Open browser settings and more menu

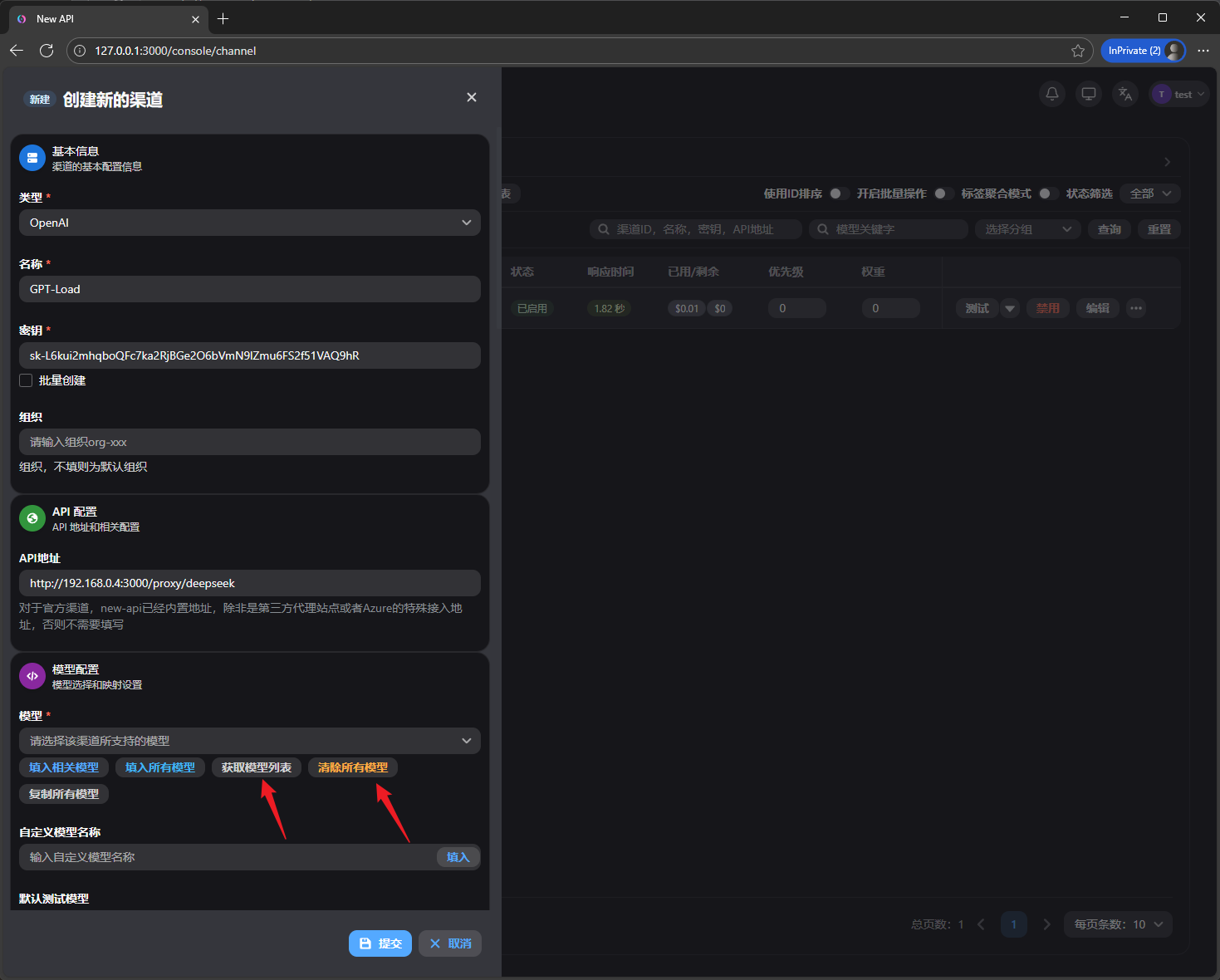(x=1203, y=51)
